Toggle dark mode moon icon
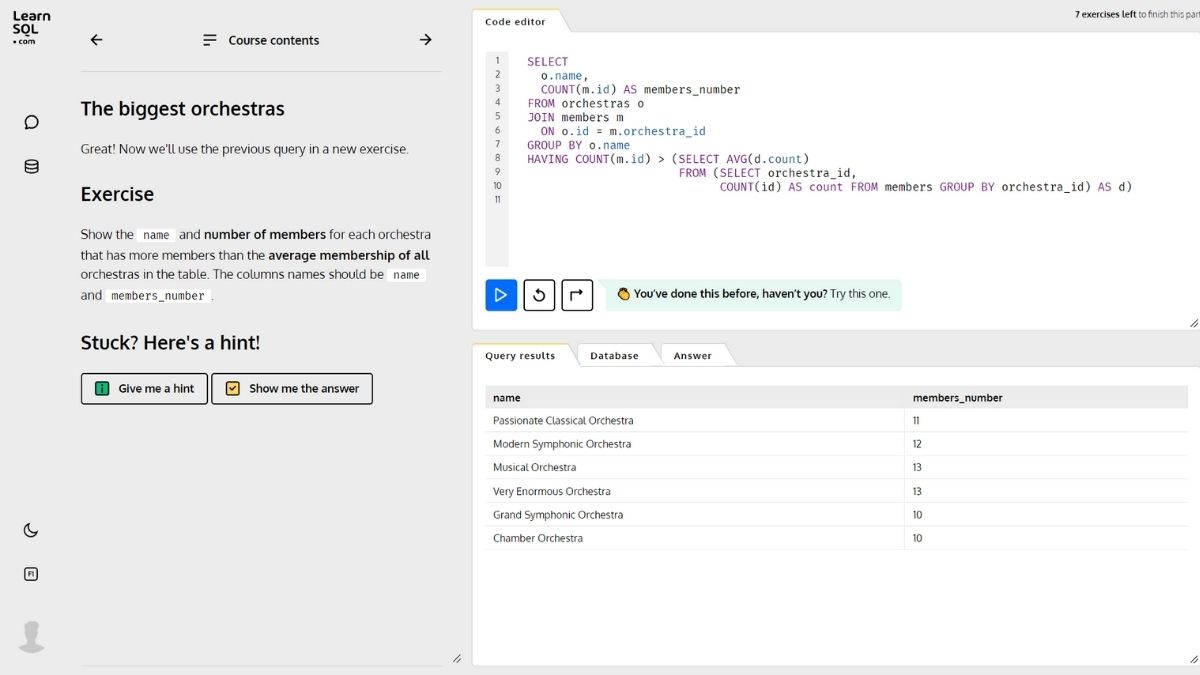Image resolution: width=1200 pixels, height=675 pixels. click(x=31, y=531)
